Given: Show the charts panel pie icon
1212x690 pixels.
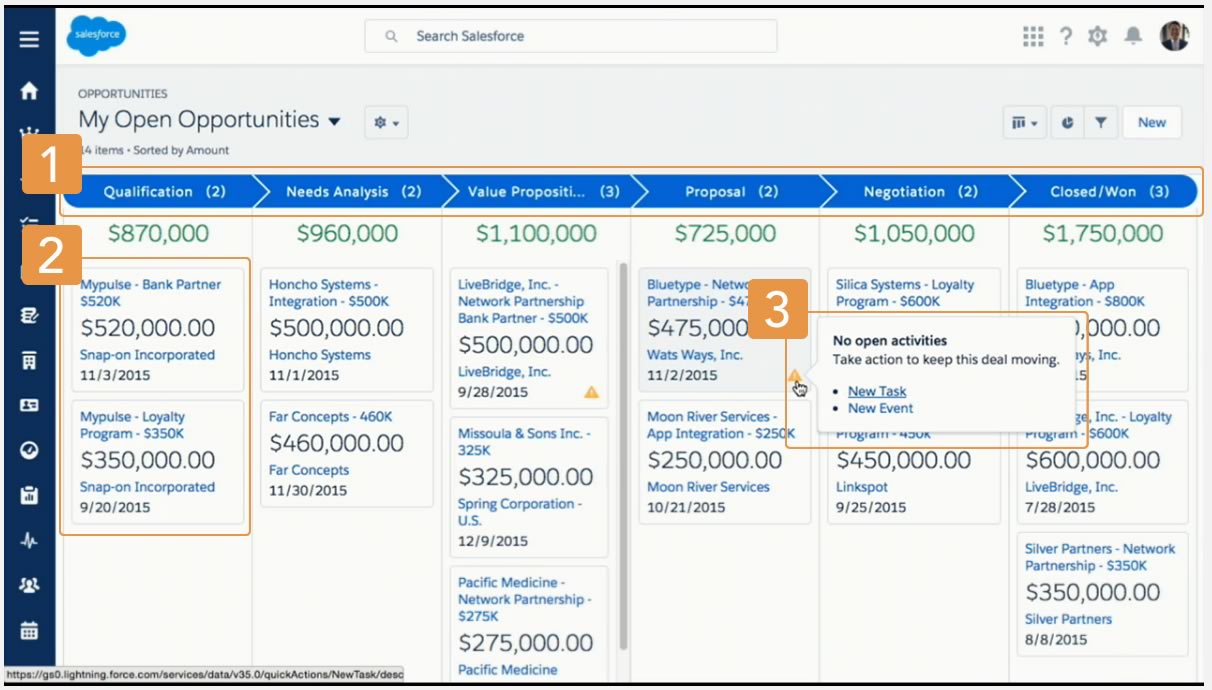Looking at the screenshot, I should (x=1068, y=122).
